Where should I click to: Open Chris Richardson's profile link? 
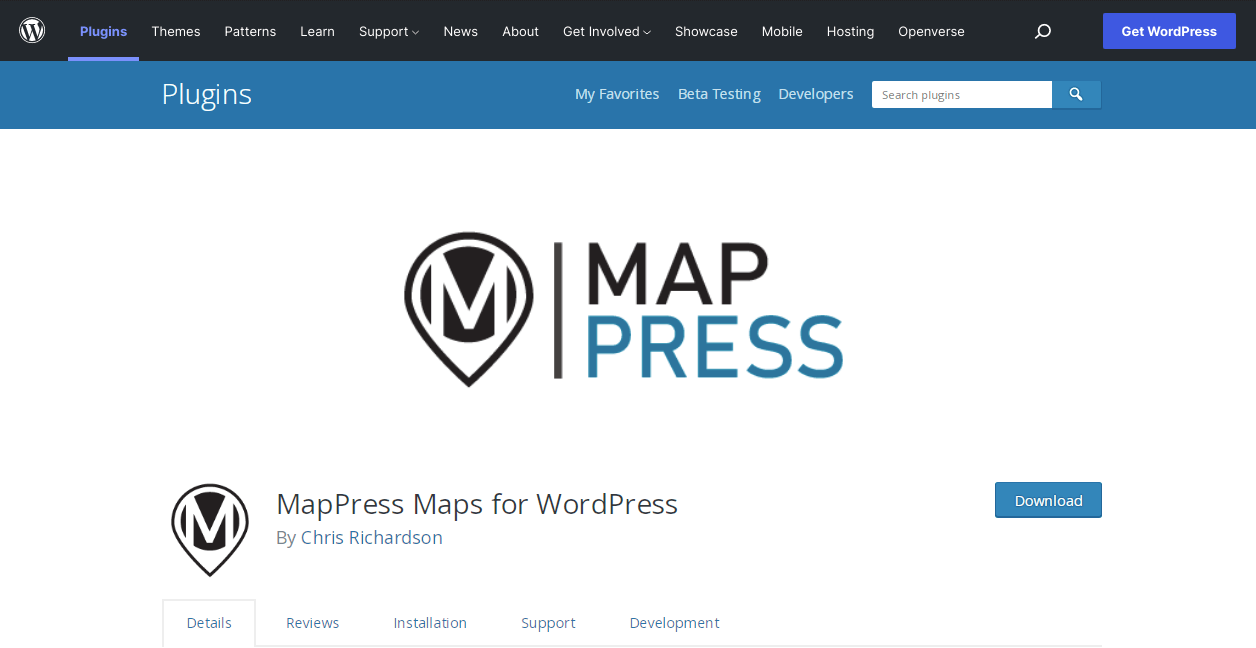coord(371,537)
